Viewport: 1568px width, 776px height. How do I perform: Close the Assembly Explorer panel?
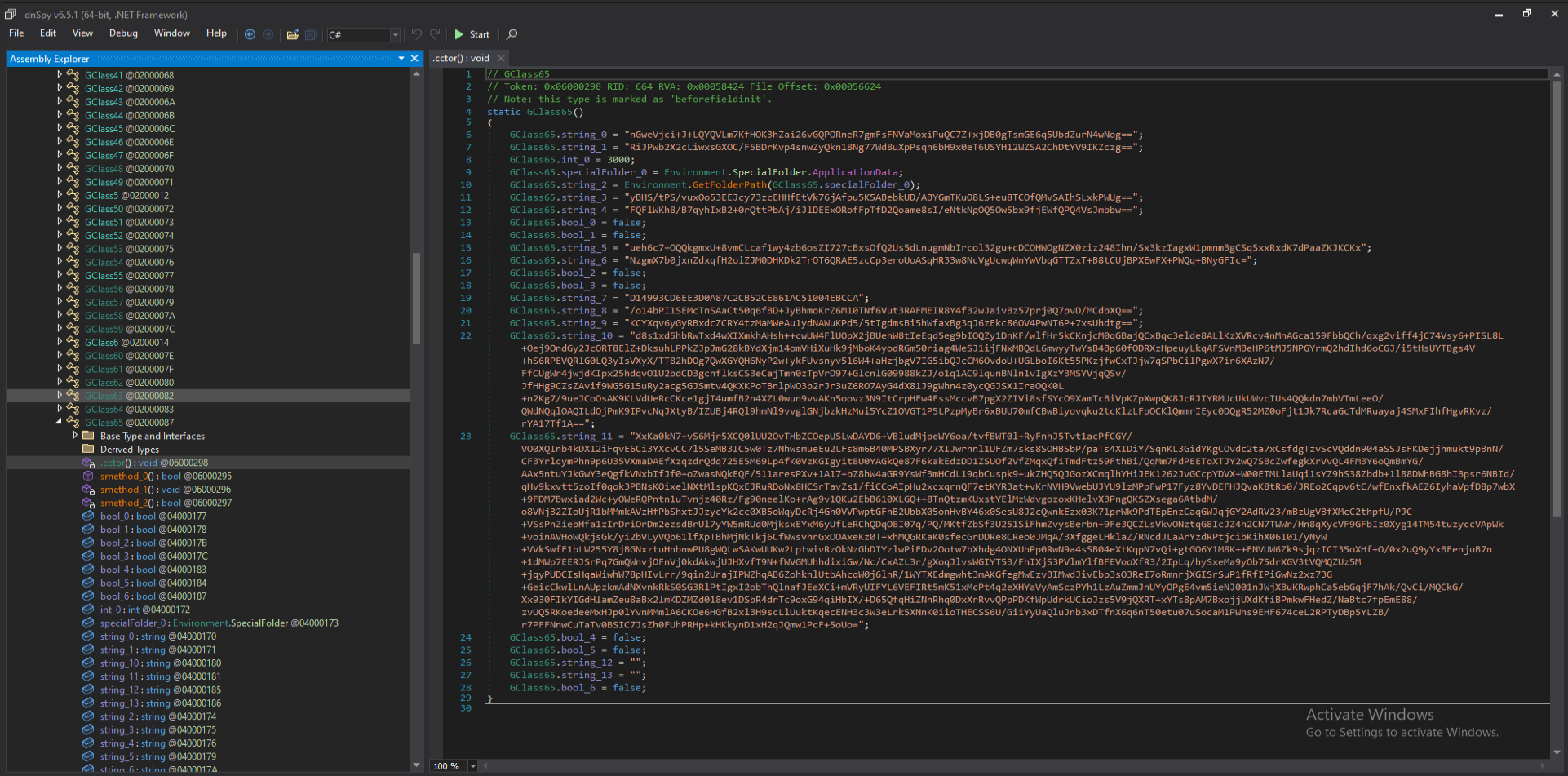coord(414,59)
